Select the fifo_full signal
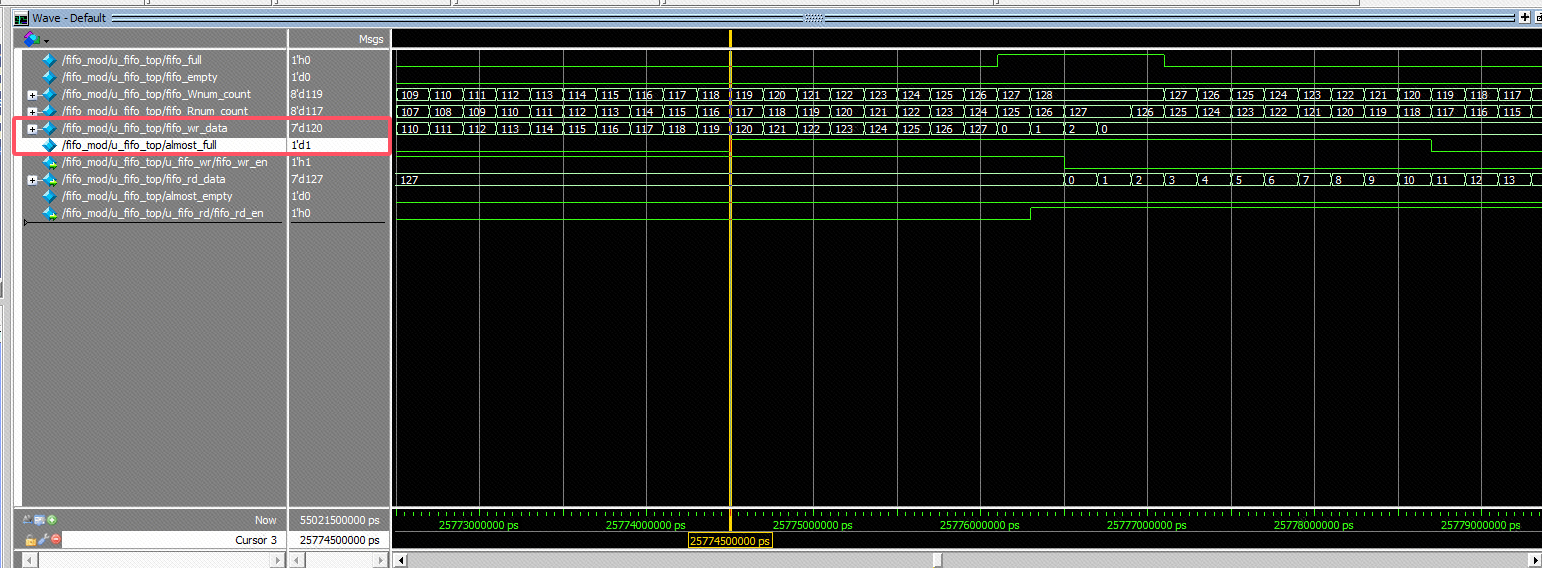The width and height of the screenshot is (1542, 568). click(132, 60)
